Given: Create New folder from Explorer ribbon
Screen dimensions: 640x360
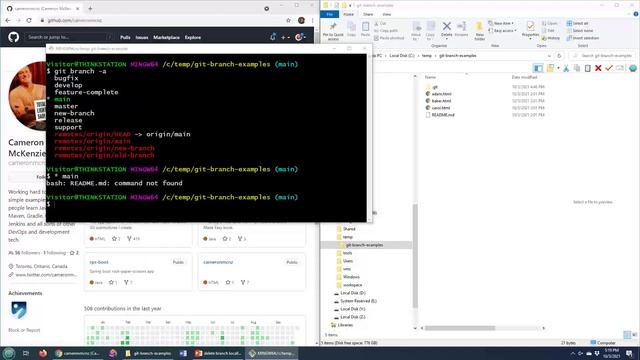Looking at the screenshot, I should tap(480, 31).
